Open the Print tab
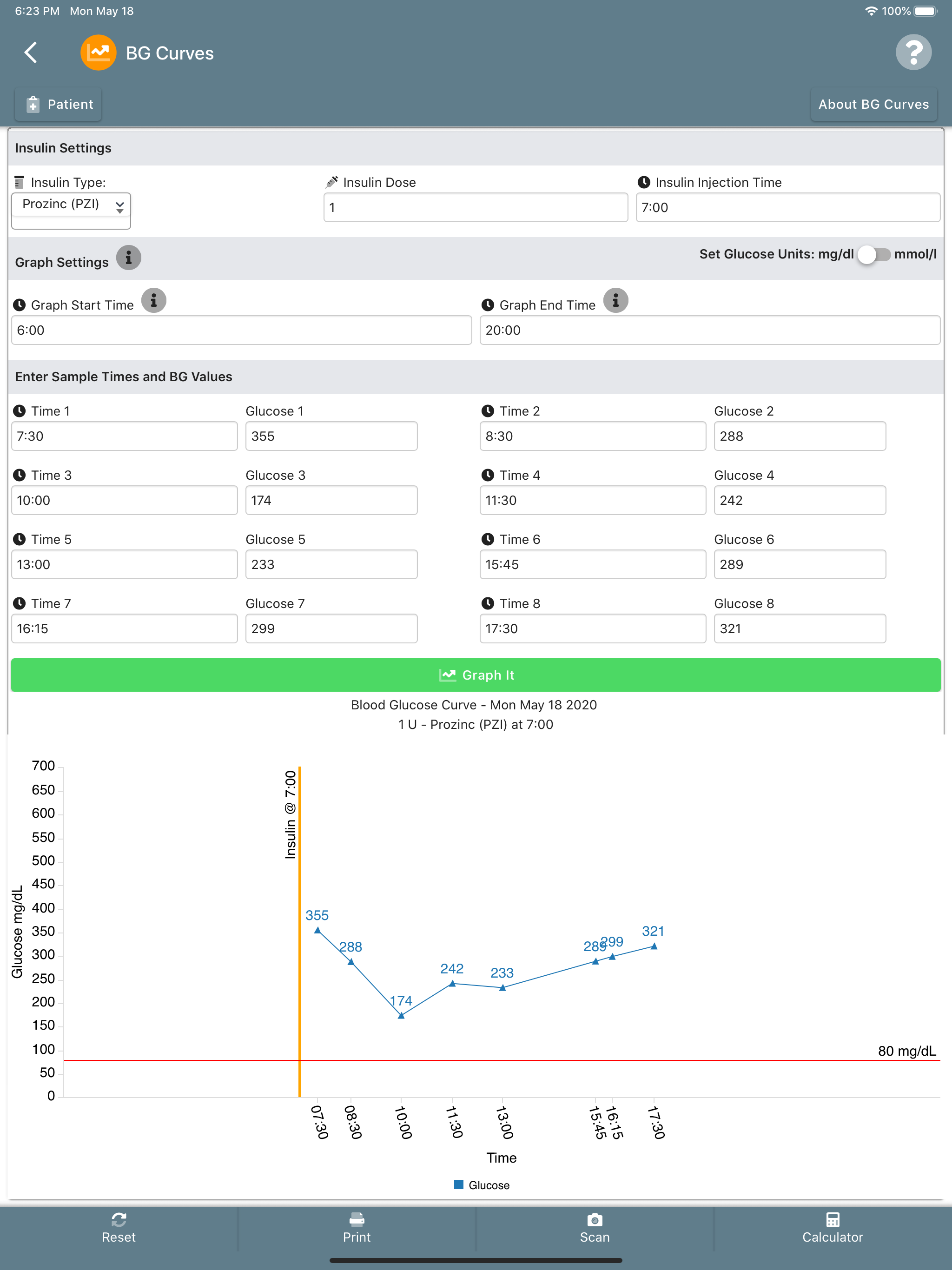Screen dimensions: 952x1270 pos(357,1229)
